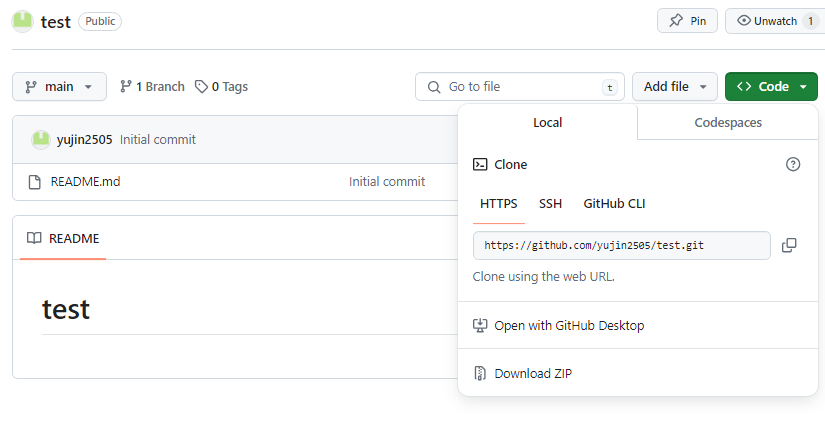Click the Download ZIP option
This screenshot has width=825, height=421.
tap(638, 373)
